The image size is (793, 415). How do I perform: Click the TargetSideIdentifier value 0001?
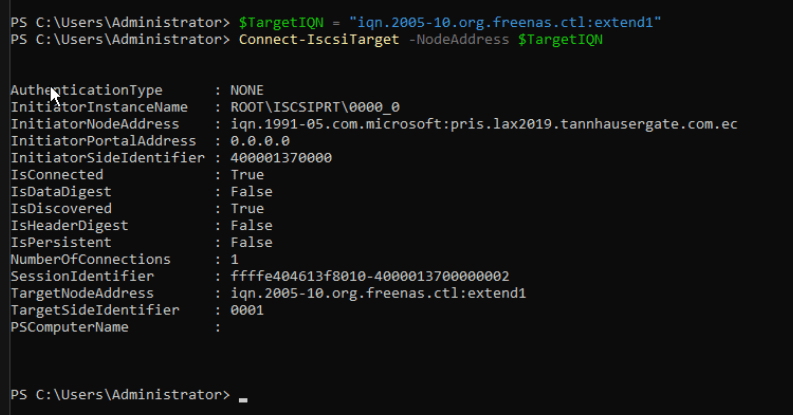click(246, 310)
